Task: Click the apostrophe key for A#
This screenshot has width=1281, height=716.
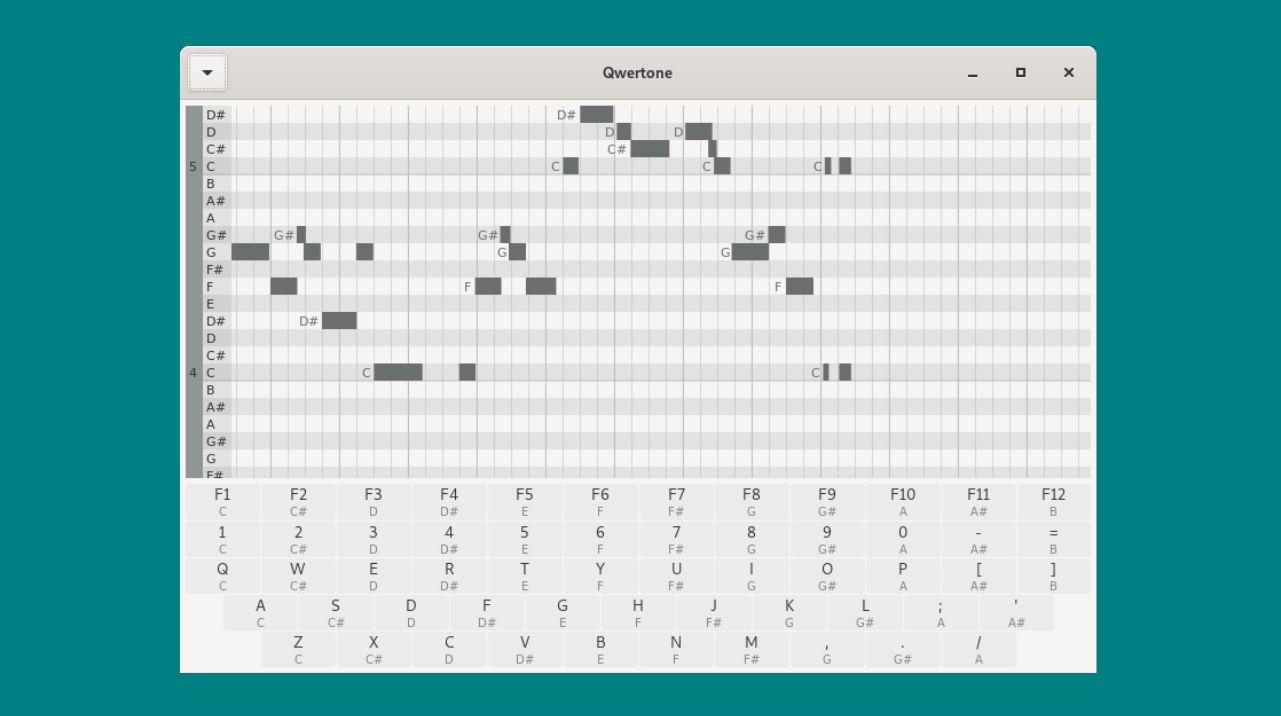Action: point(1016,613)
